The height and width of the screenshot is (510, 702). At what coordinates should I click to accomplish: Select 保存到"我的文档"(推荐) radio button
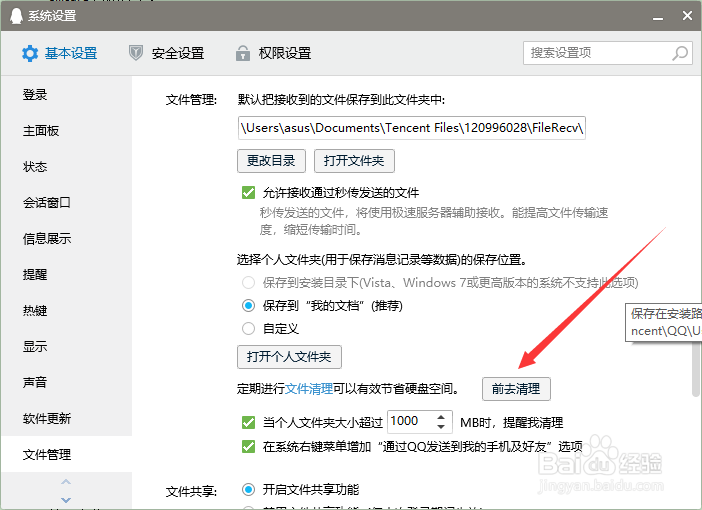[x=248, y=306]
